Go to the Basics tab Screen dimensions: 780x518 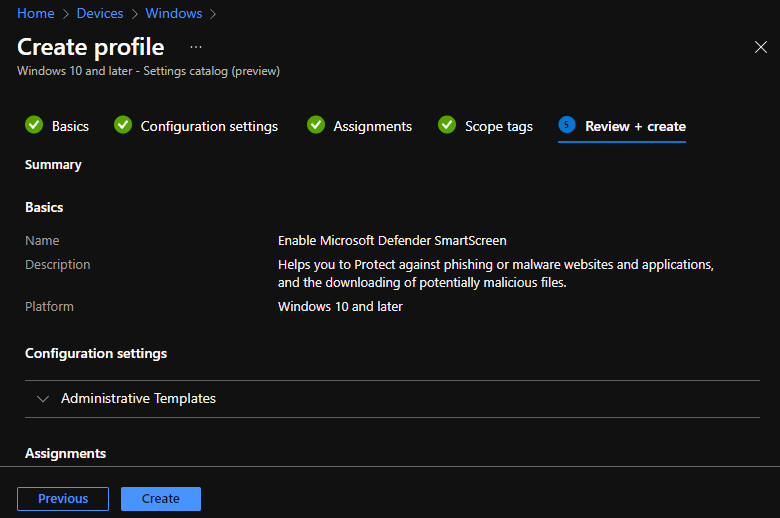[57, 126]
